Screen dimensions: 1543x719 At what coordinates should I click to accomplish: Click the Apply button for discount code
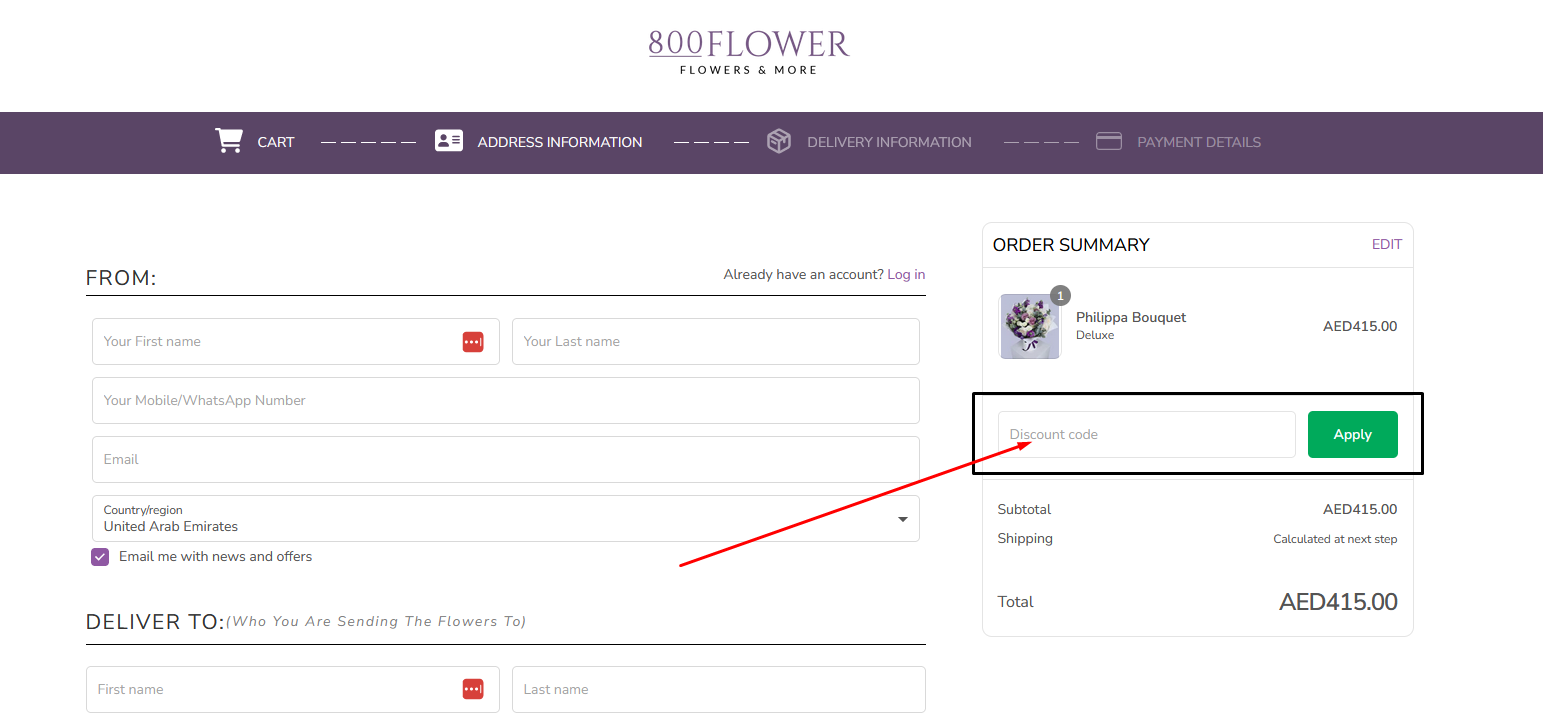coord(1352,434)
